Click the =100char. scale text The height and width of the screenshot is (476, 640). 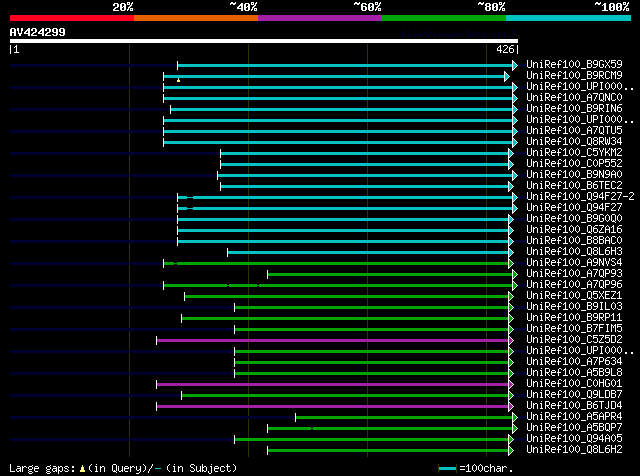coord(486,468)
